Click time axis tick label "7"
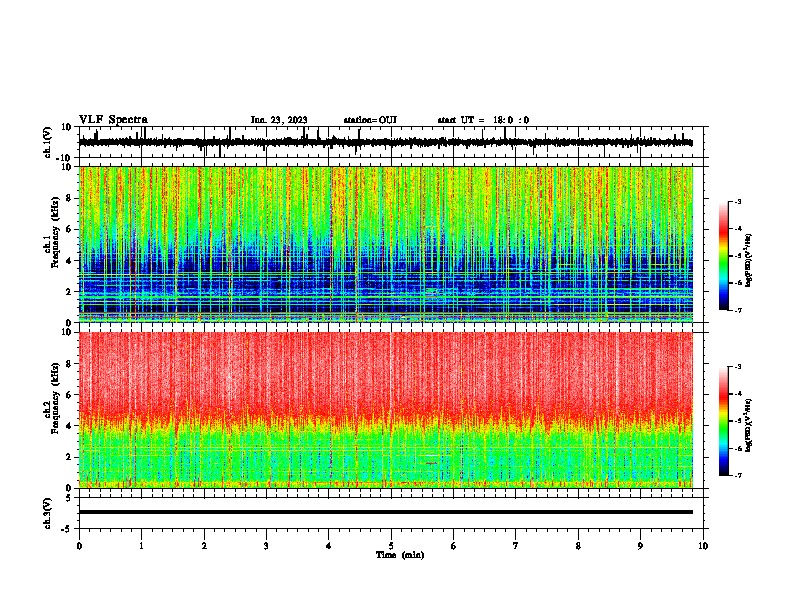This screenshot has height=612, width=792. tap(516, 546)
